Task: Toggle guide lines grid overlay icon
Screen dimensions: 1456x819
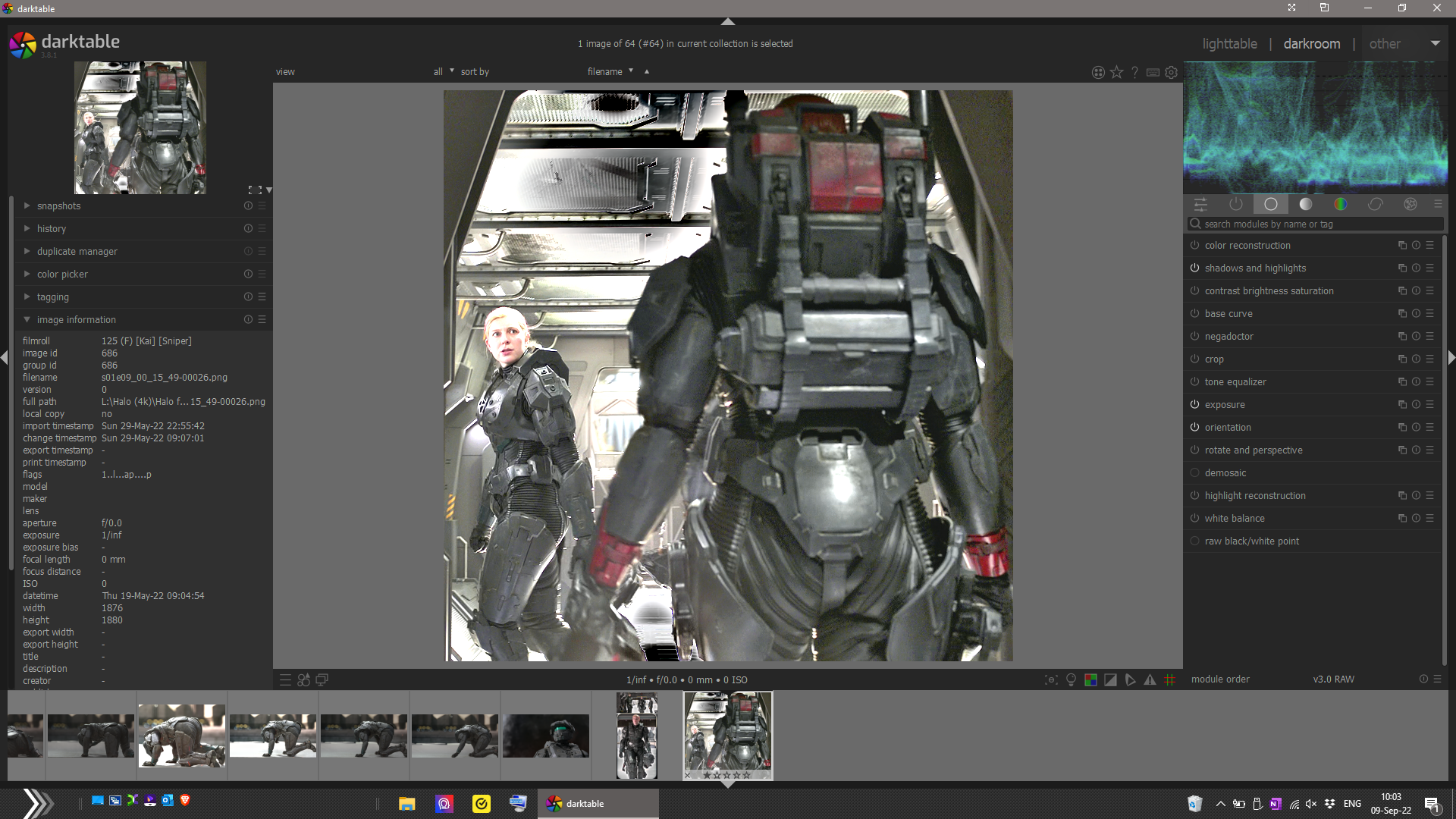Action: [x=1169, y=680]
